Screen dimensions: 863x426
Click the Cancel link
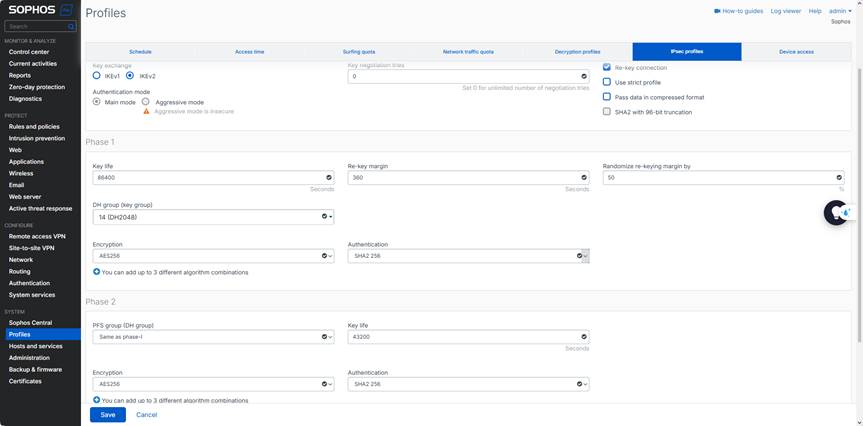146,414
